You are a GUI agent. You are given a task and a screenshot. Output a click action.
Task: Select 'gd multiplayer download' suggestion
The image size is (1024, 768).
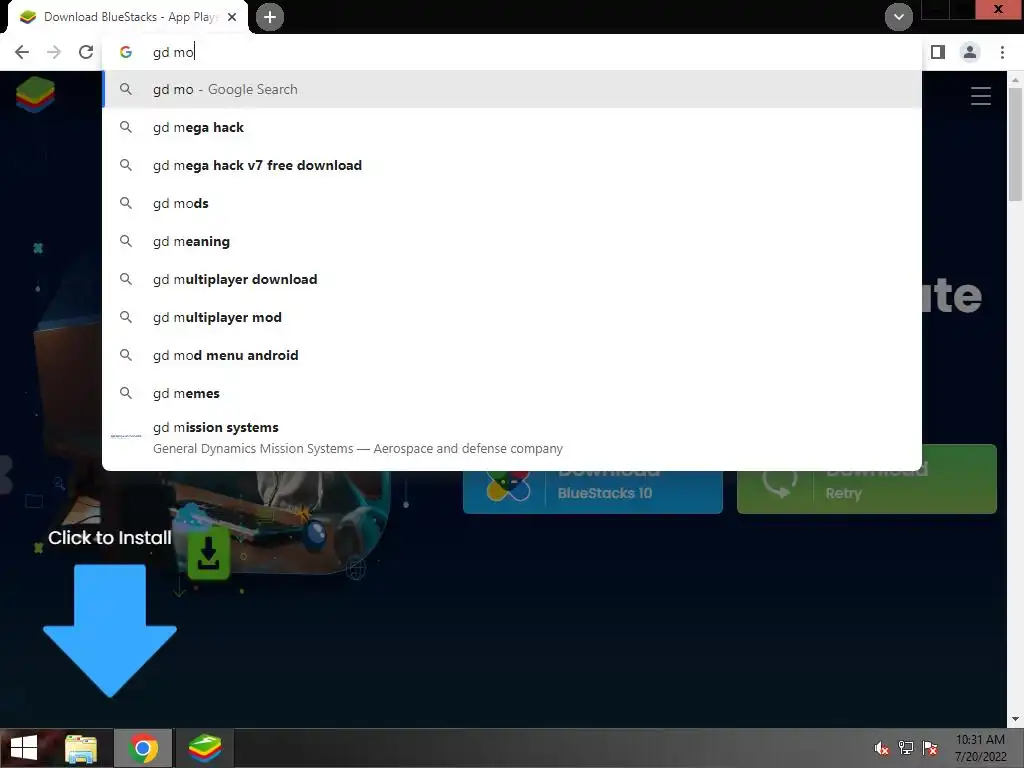coord(512,280)
